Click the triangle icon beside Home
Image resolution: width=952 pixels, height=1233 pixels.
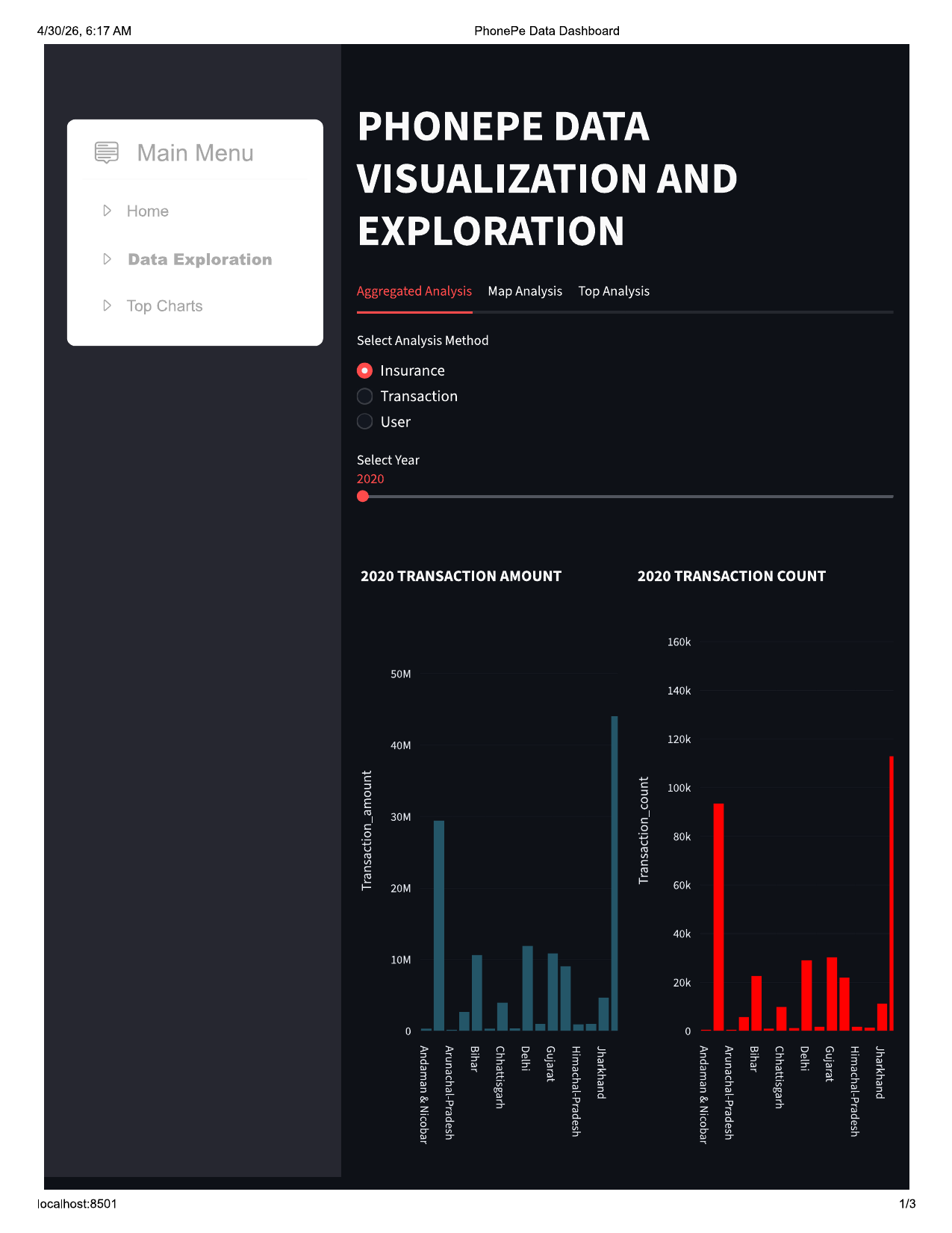tap(108, 211)
